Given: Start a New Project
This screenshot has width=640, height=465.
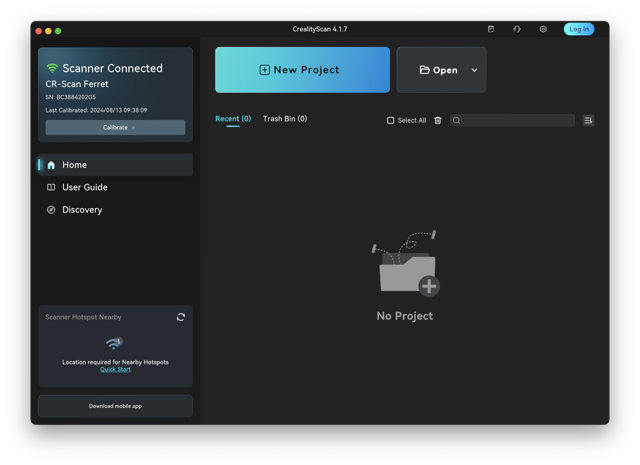Looking at the screenshot, I should 302,70.
